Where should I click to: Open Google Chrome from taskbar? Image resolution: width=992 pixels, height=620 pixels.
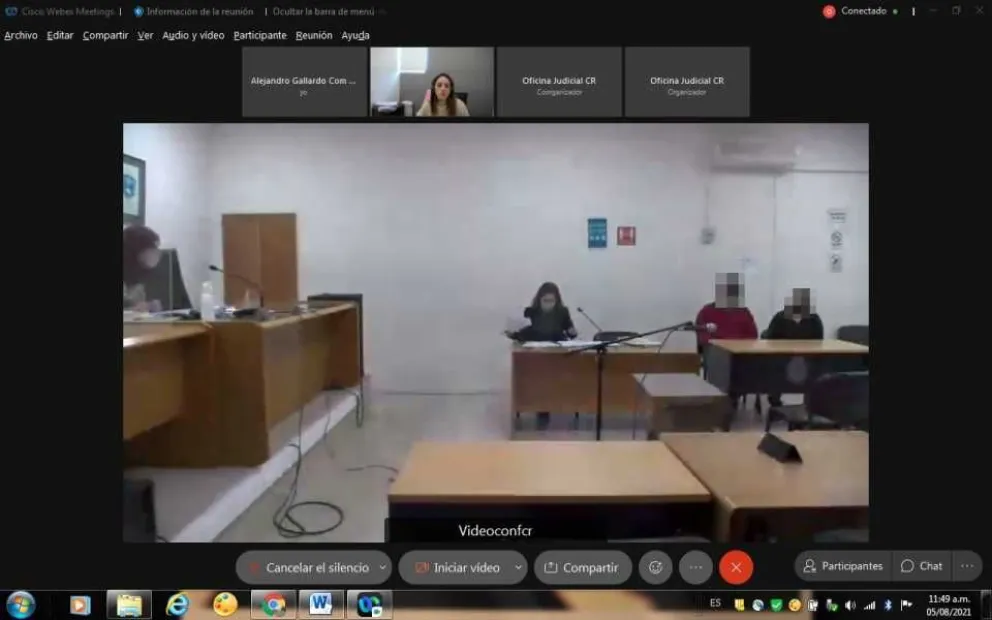pyautogui.click(x=273, y=605)
